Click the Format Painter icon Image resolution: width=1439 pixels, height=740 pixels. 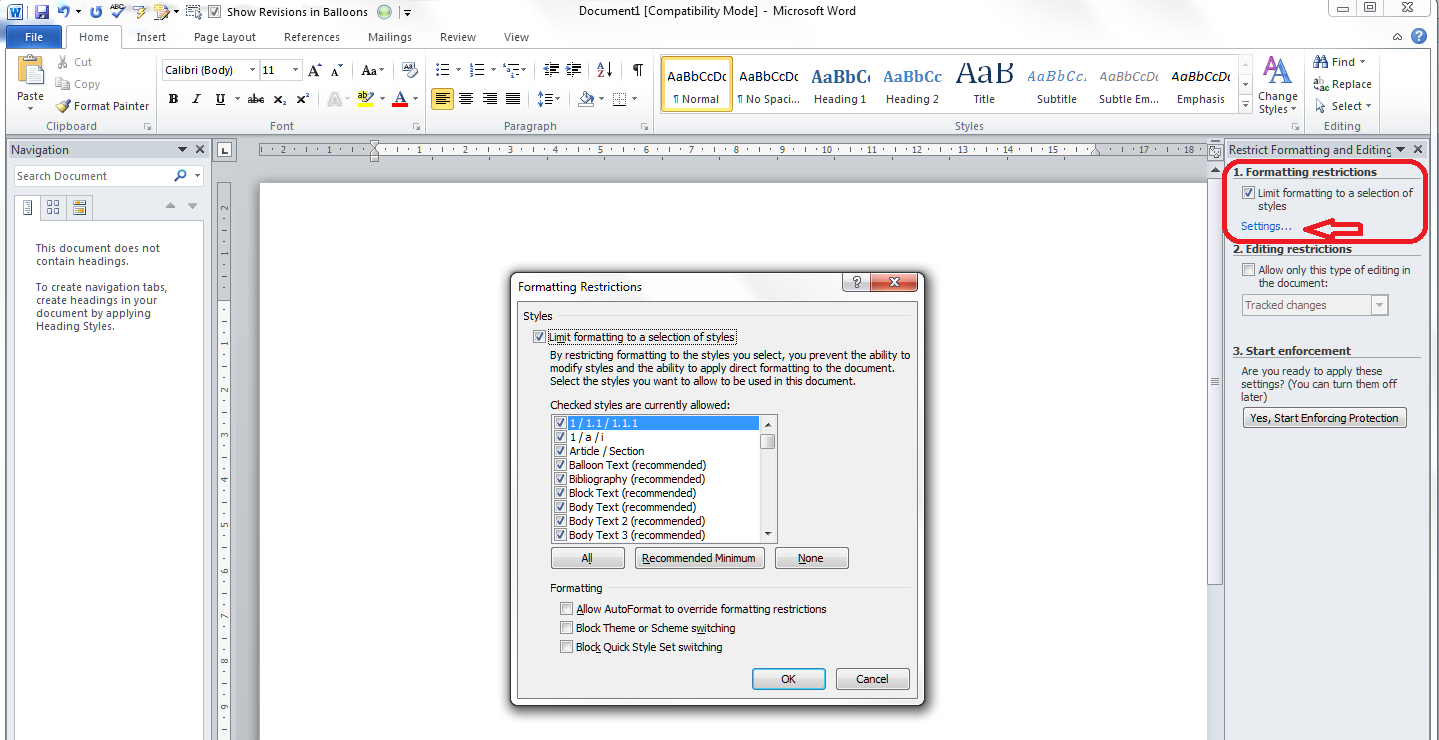click(x=63, y=106)
